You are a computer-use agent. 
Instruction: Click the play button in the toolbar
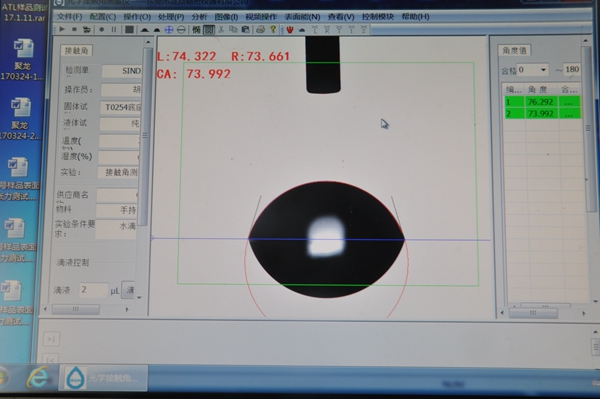click(x=62, y=29)
